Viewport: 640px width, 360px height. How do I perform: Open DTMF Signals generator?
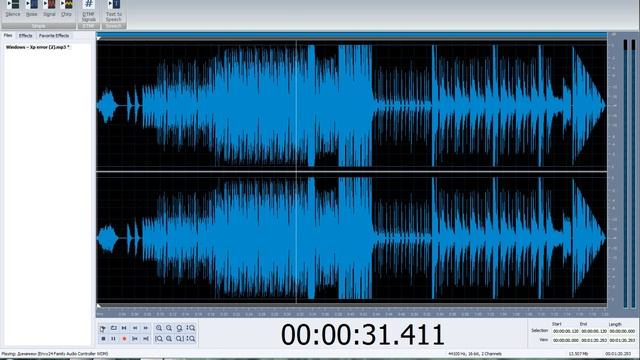[x=88, y=11]
